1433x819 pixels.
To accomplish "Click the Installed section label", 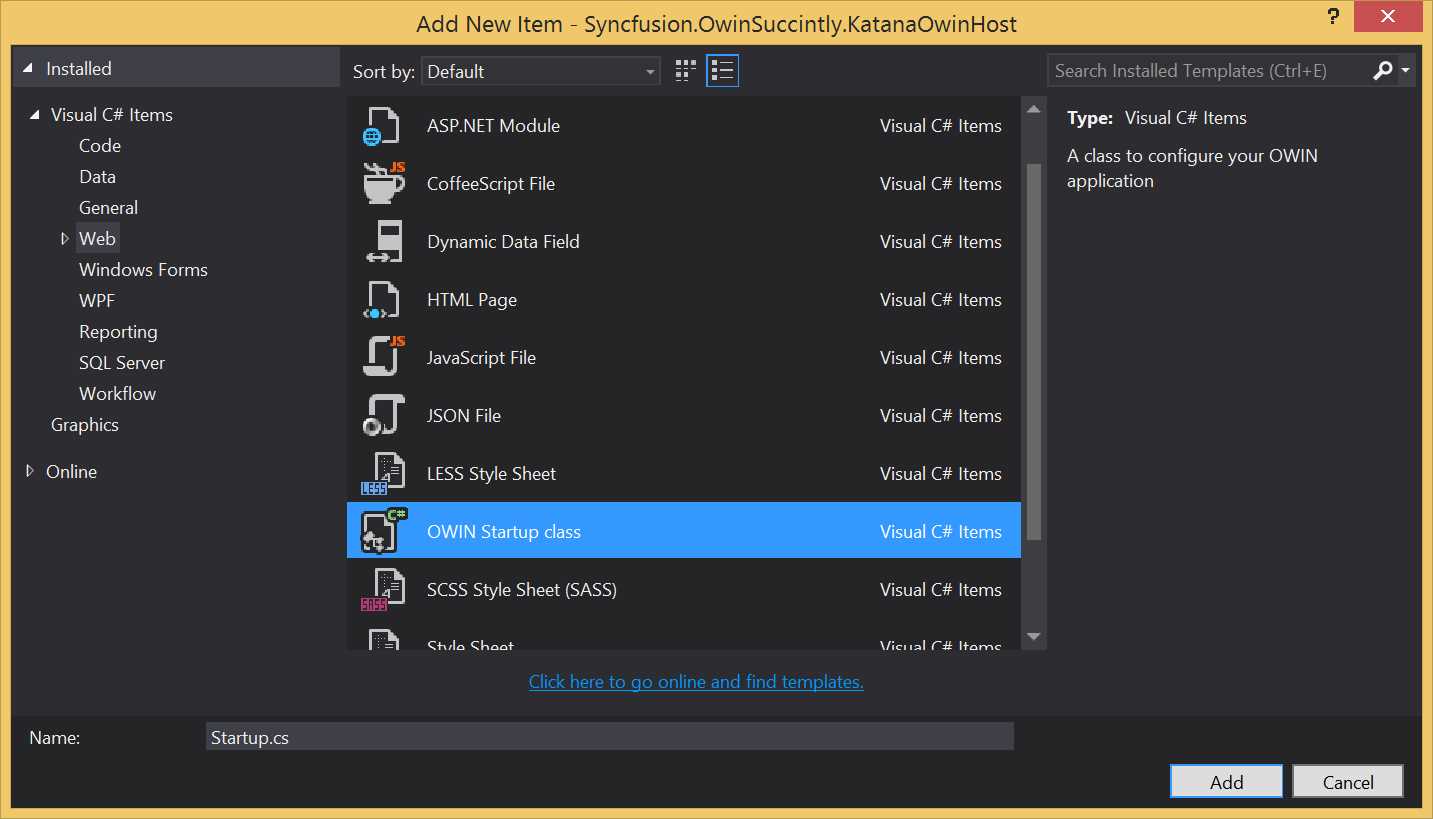I will click(79, 69).
